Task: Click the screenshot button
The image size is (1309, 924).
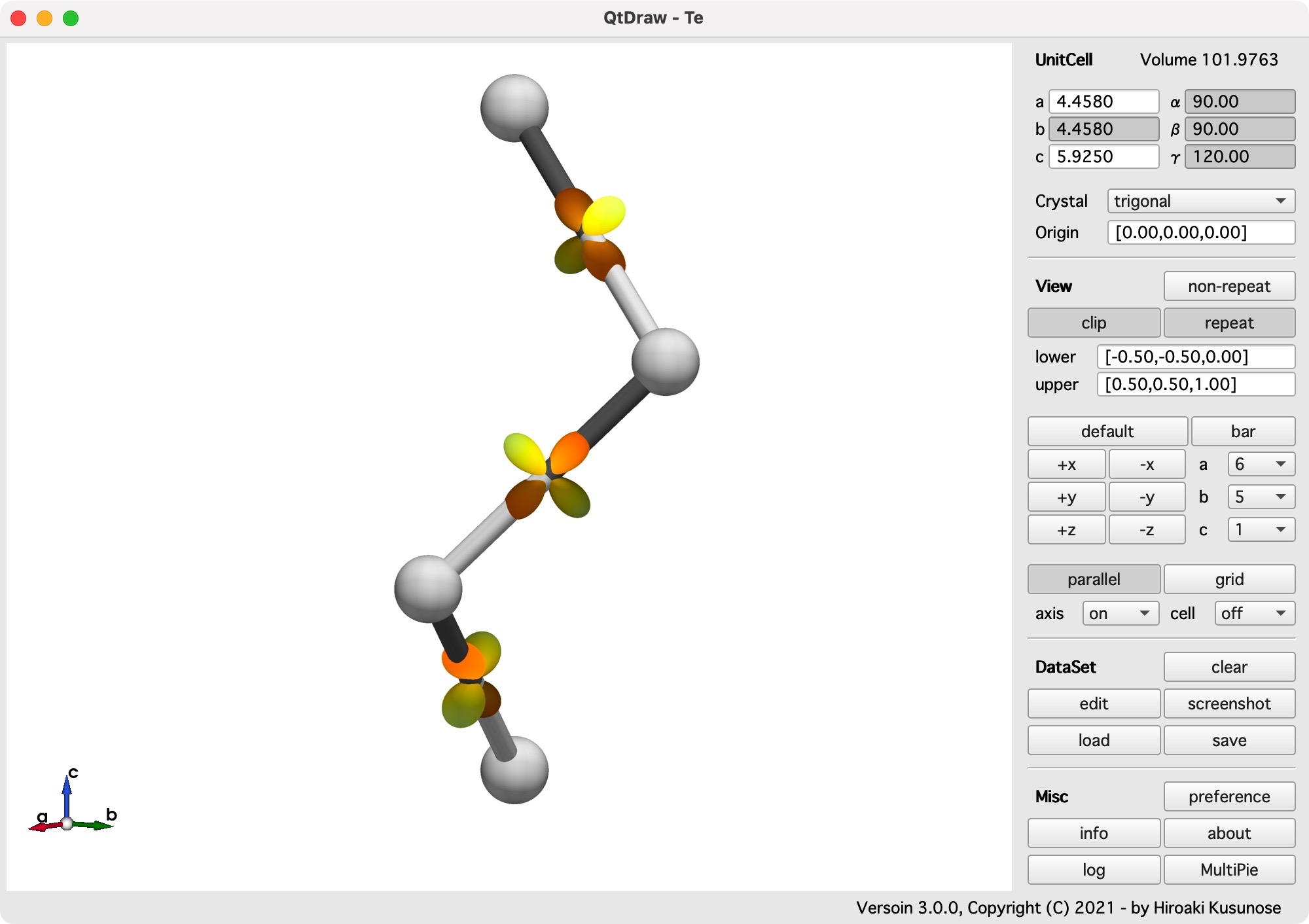Action: (1228, 703)
